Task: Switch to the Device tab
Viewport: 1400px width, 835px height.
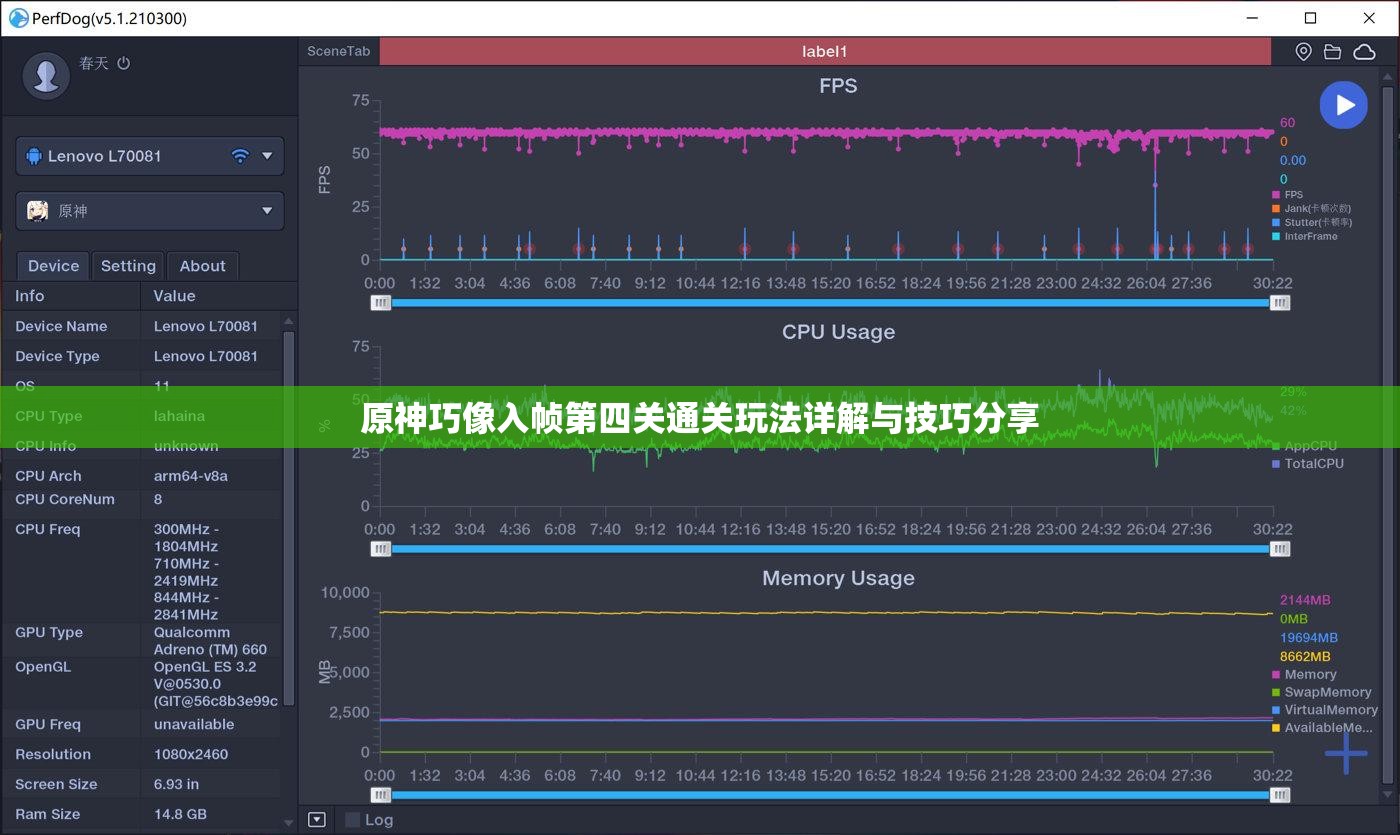Action: click(x=53, y=266)
